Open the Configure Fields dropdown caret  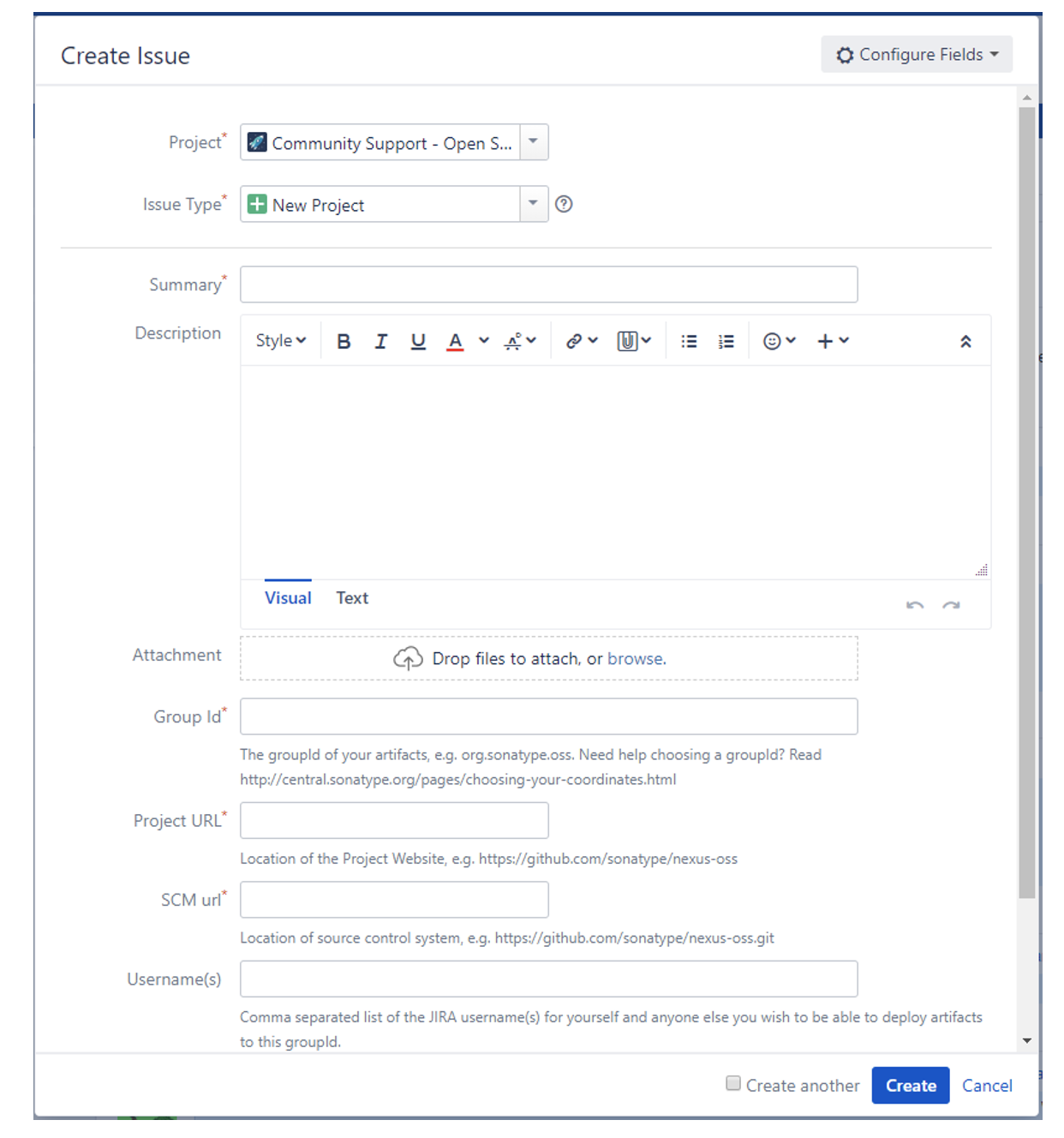[x=995, y=54]
